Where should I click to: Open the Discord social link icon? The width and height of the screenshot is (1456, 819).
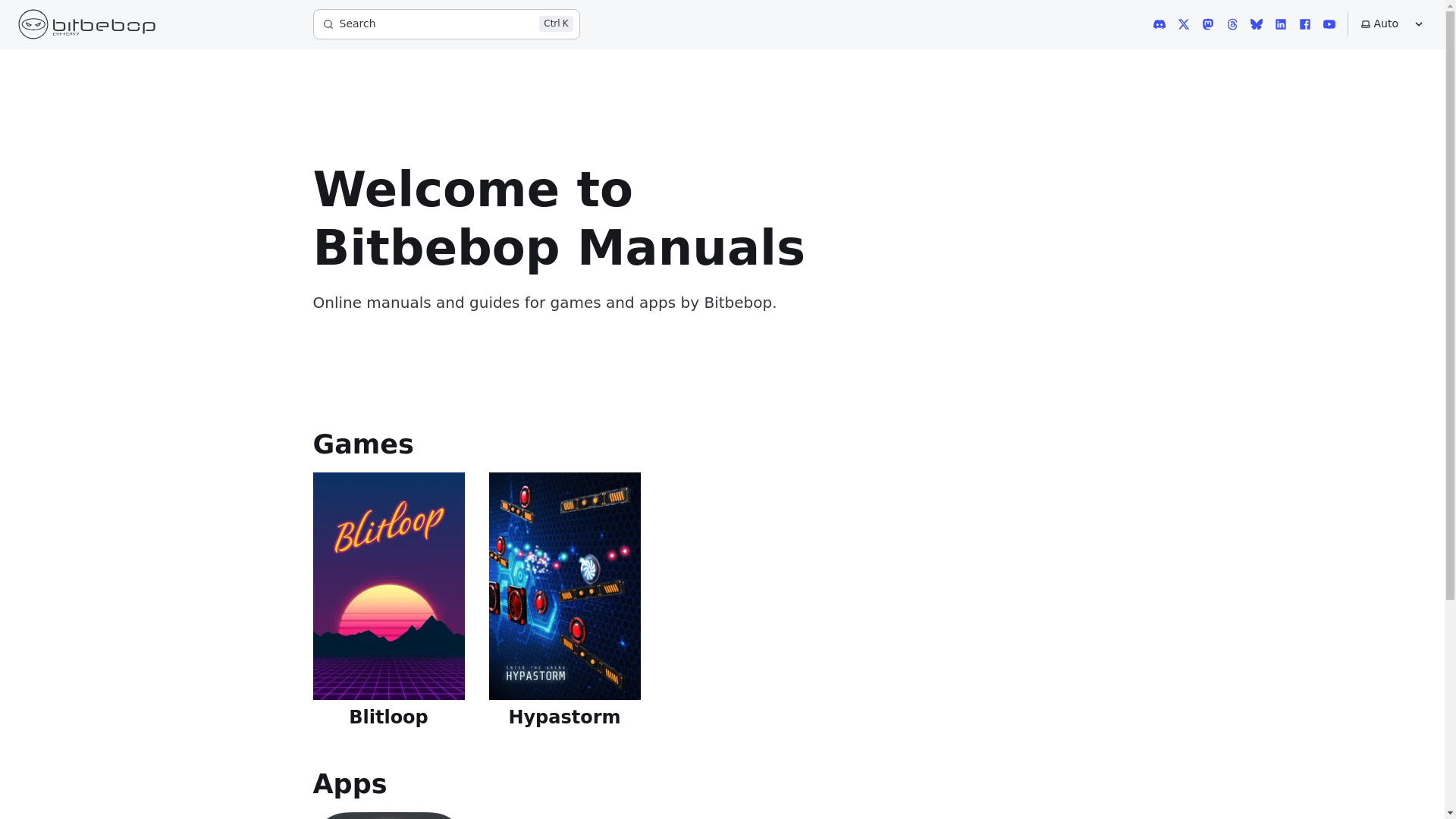[x=1159, y=24]
